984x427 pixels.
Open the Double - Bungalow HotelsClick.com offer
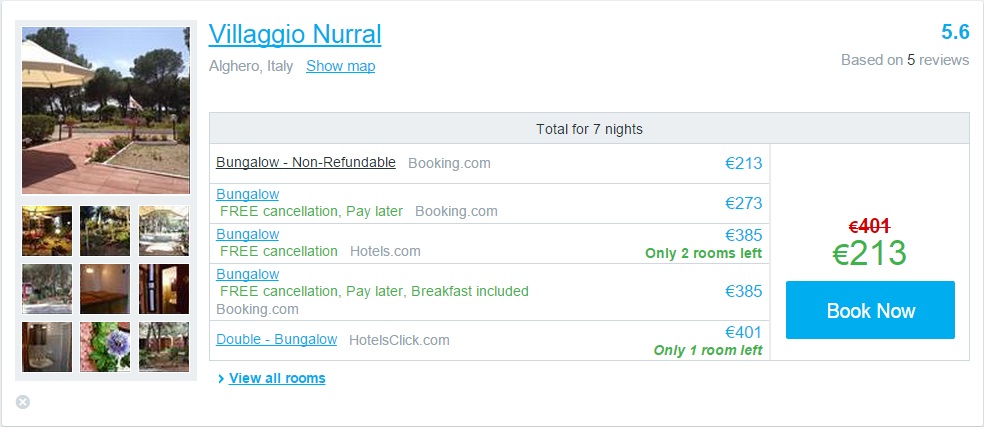[x=276, y=339]
